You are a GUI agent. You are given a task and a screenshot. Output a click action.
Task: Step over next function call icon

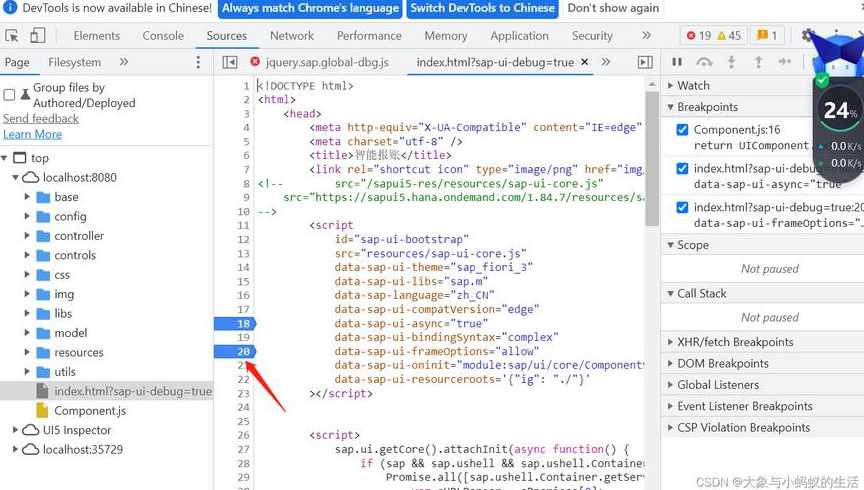click(704, 62)
